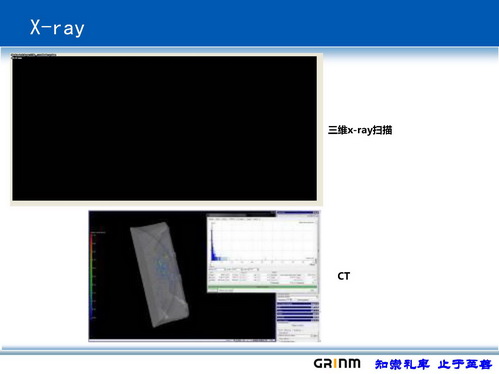499x374 pixels.
Task: Click the black 3D x-ray video frame
Action: point(165,128)
